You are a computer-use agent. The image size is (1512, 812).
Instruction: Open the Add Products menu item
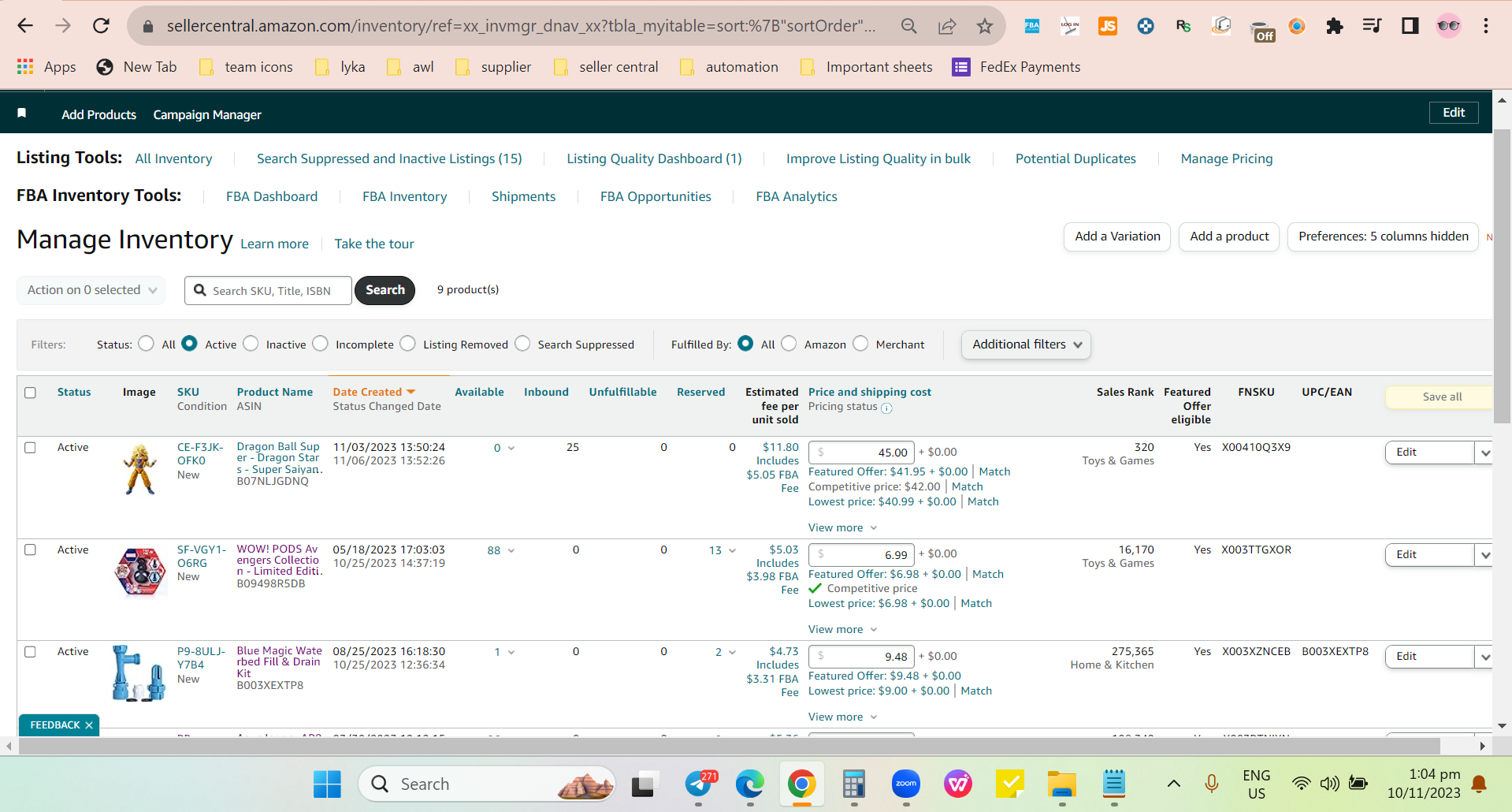pos(99,114)
